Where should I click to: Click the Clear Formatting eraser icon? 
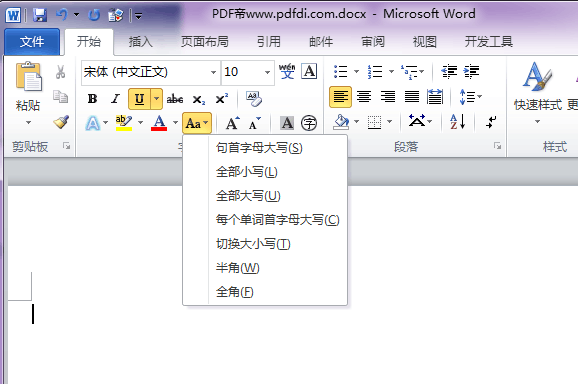(x=254, y=99)
